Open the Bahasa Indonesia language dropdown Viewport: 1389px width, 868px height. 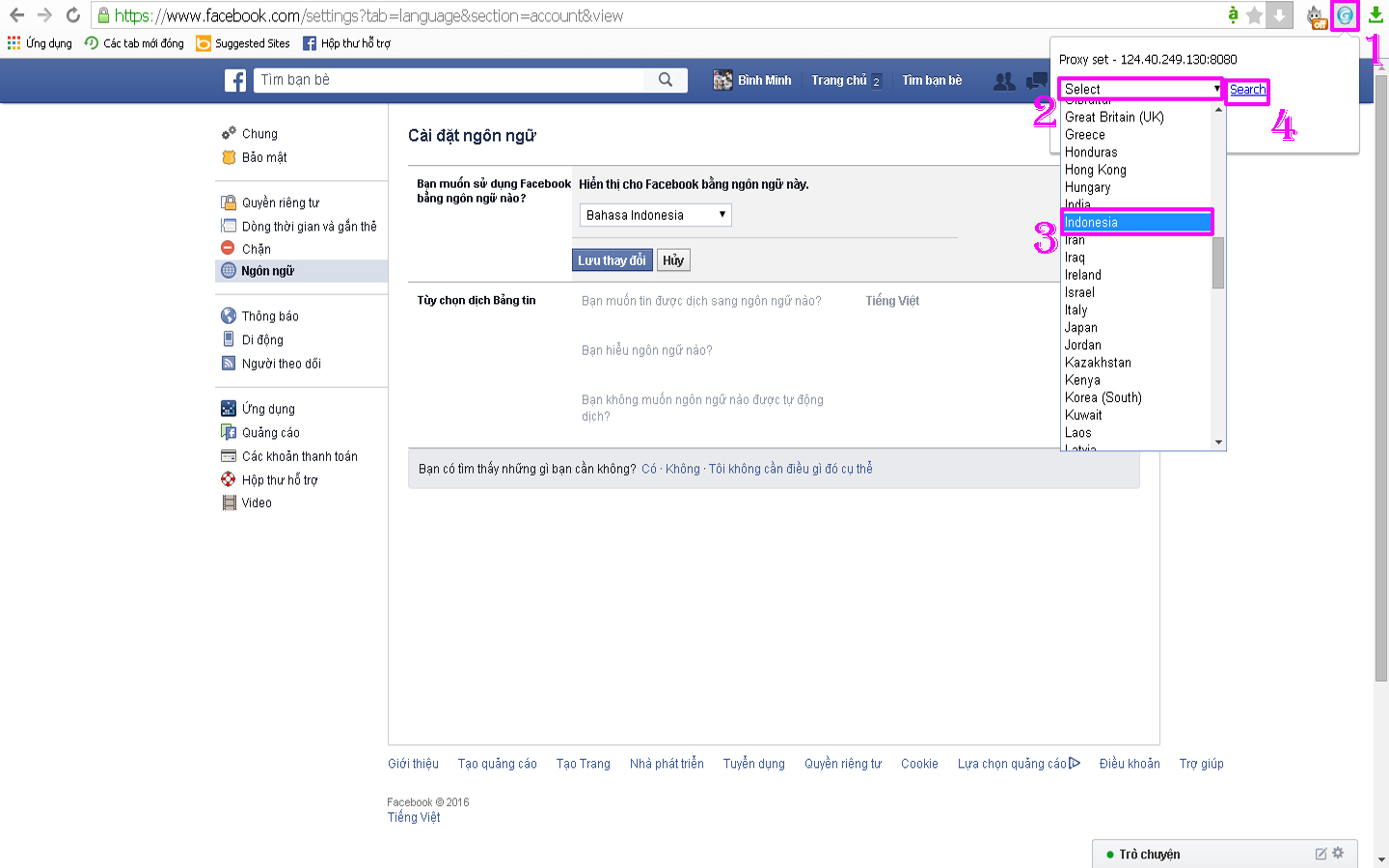[656, 215]
